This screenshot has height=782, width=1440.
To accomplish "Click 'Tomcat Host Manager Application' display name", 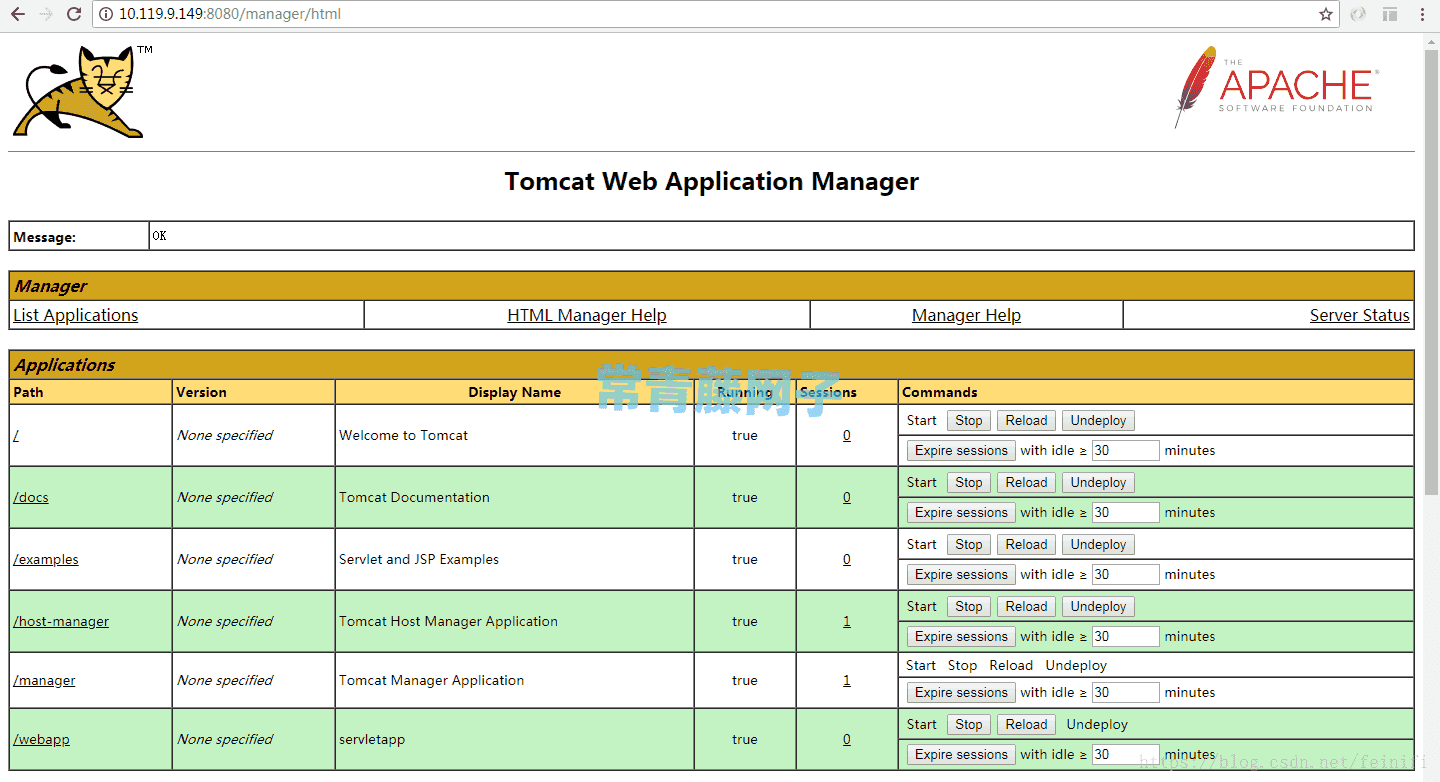I will coord(448,621).
